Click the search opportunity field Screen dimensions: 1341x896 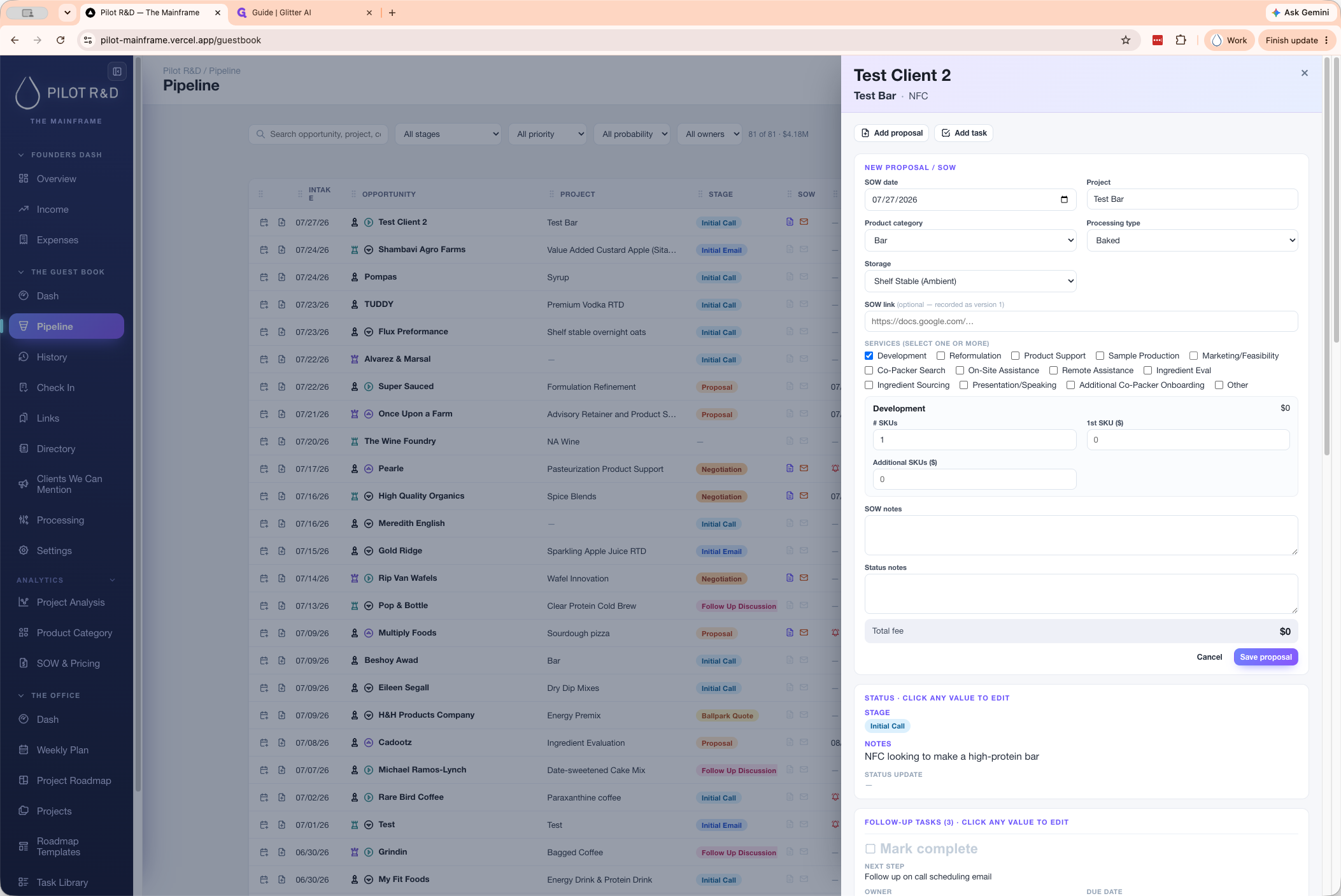pos(318,134)
